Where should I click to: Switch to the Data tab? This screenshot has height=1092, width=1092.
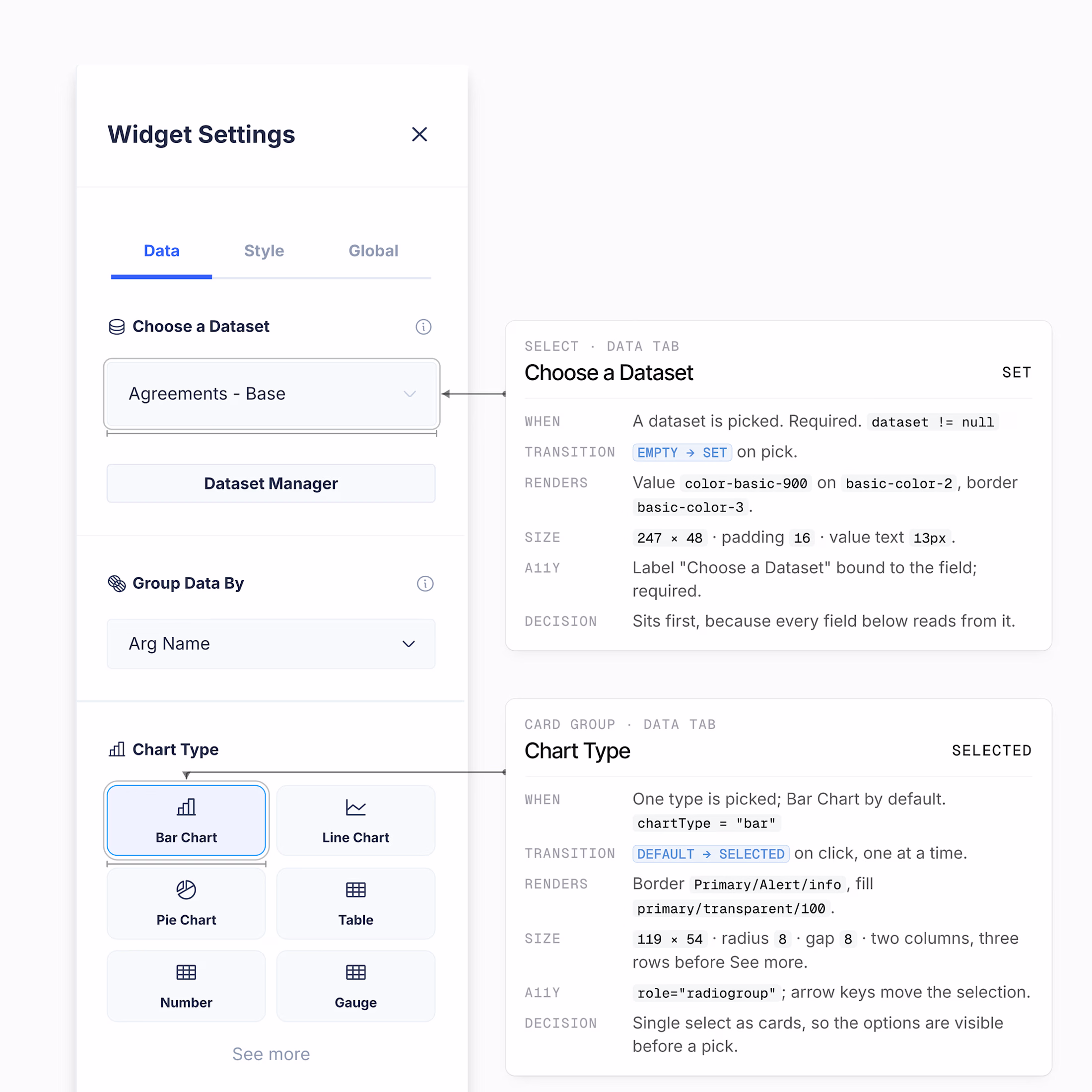click(162, 251)
